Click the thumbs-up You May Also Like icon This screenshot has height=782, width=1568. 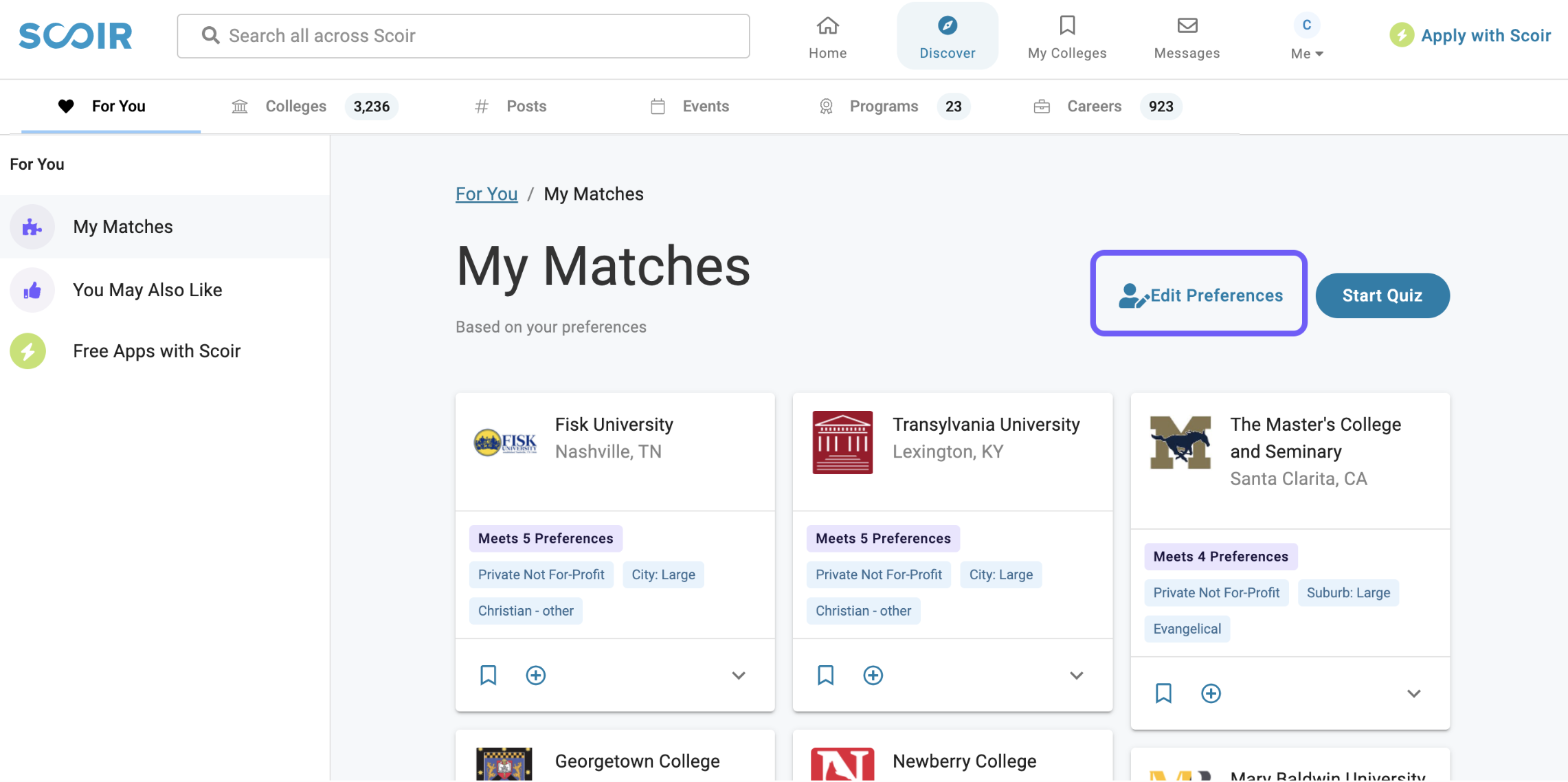(32, 290)
